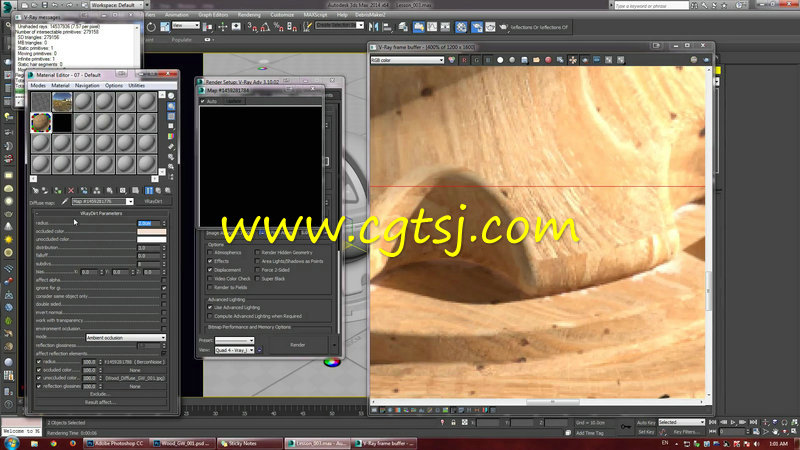Image resolution: width=800 pixels, height=450 pixels.
Task: Toggle Displacement checkbox in Render Setup
Action: tap(210, 270)
